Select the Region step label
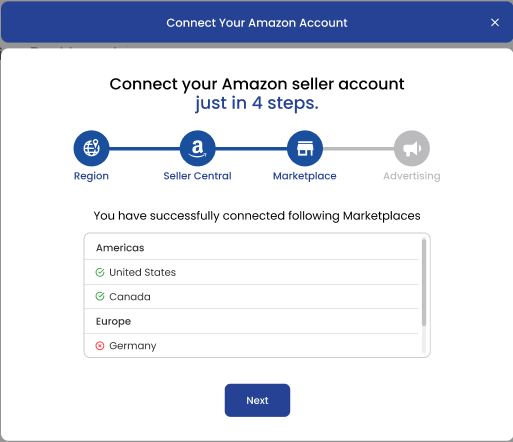513x442 pixels. click(91, 176)
